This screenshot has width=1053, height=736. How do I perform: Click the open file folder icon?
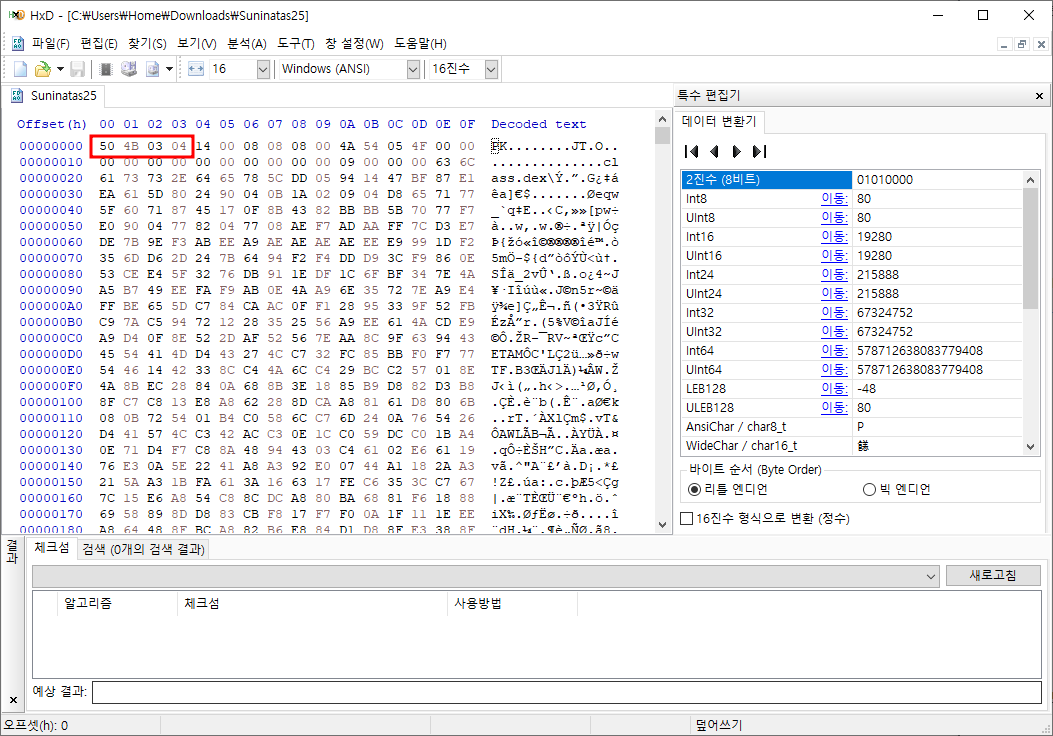click(42, 69)
